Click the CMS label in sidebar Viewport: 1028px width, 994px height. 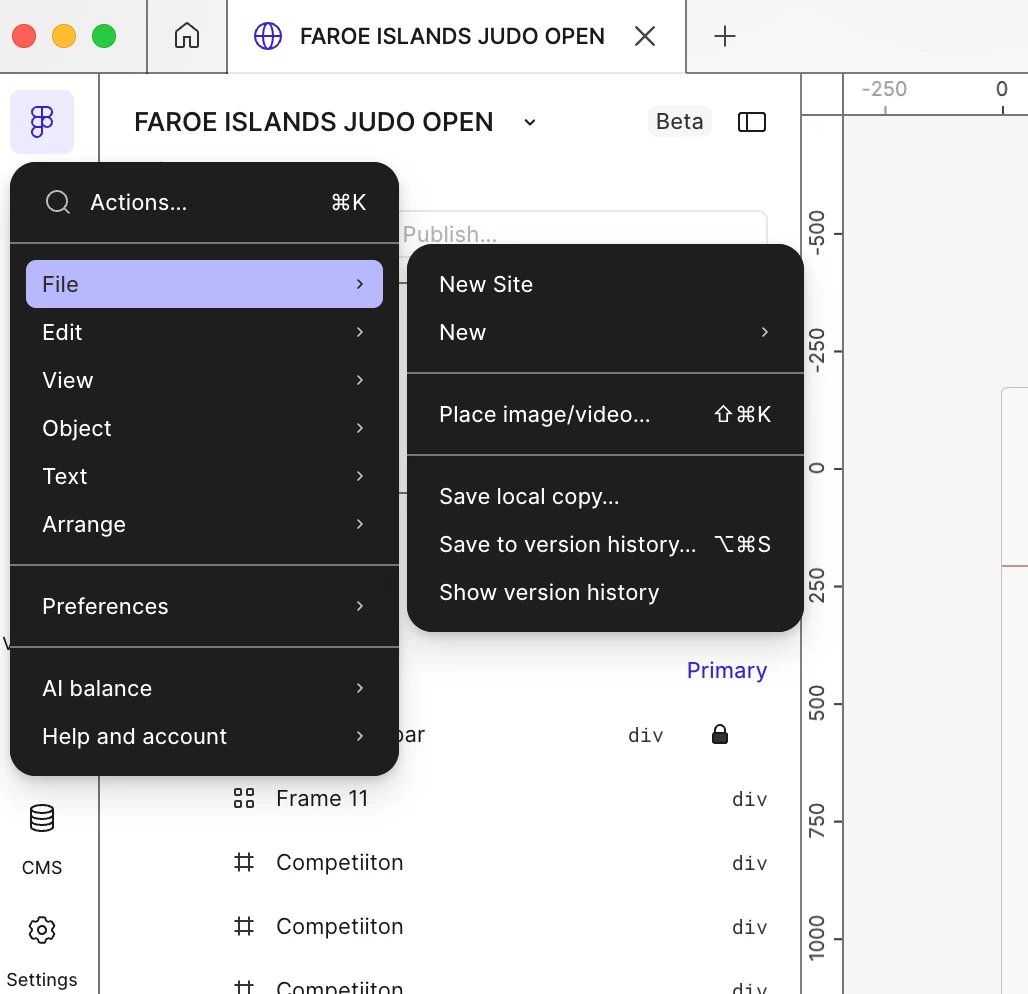(x=42, y=867)
